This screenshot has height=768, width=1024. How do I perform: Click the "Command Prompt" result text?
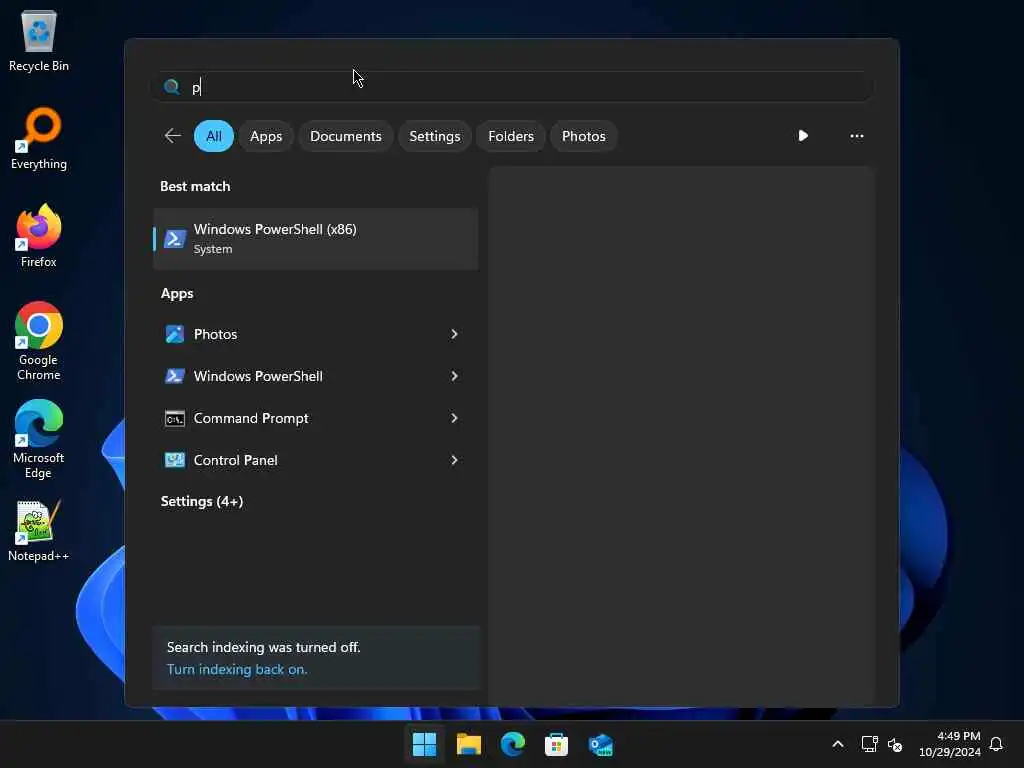coord(251,418)
